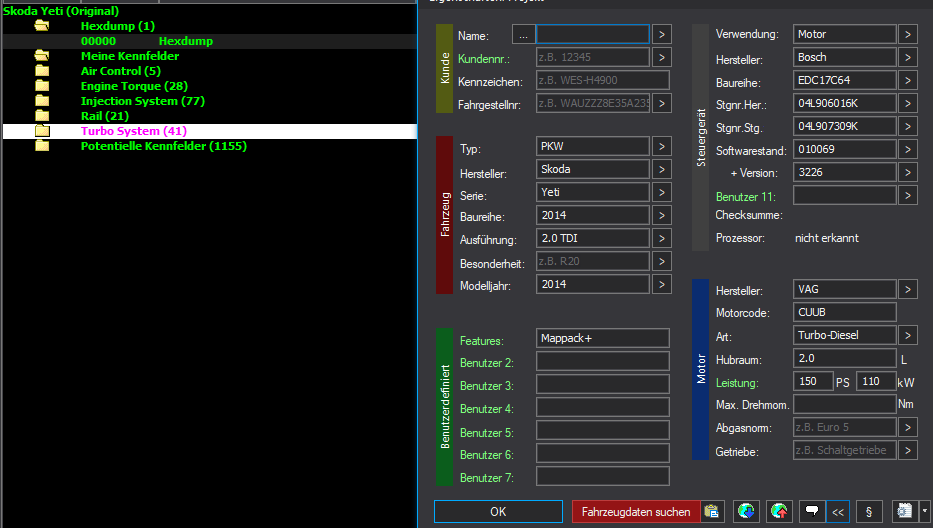Click the speech bubble comment icon
The width and height of the screenshot is (933, 528).
[x=812, y=511]
